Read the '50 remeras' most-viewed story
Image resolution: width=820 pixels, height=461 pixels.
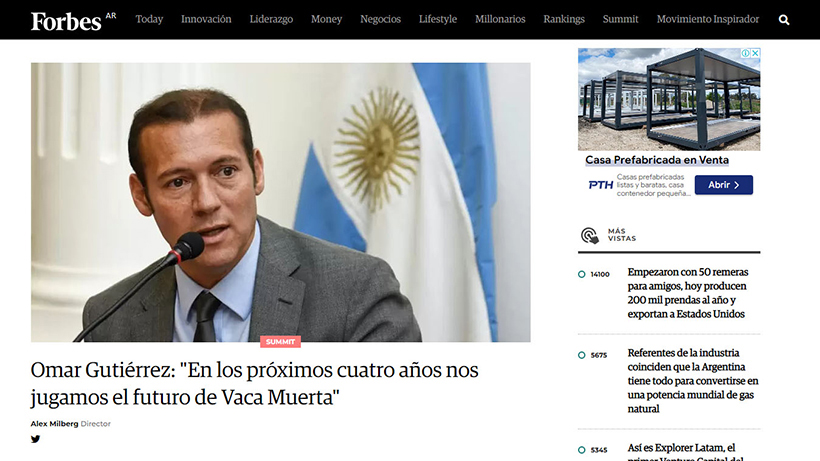coord(687,293)
